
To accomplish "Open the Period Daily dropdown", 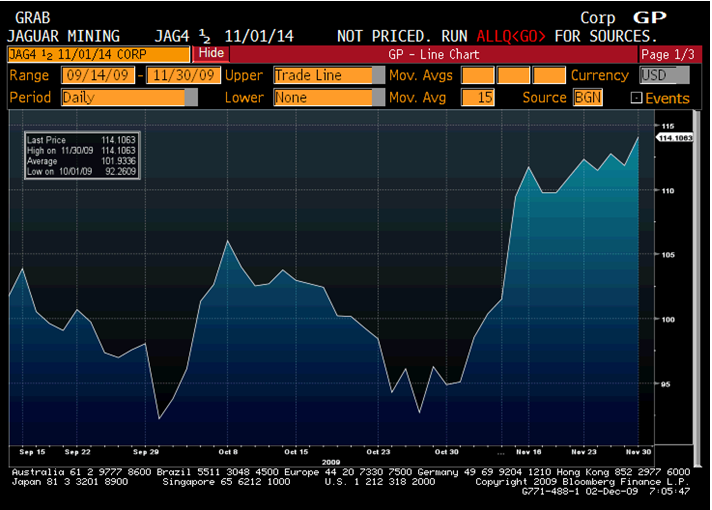I will click(128, 98).
